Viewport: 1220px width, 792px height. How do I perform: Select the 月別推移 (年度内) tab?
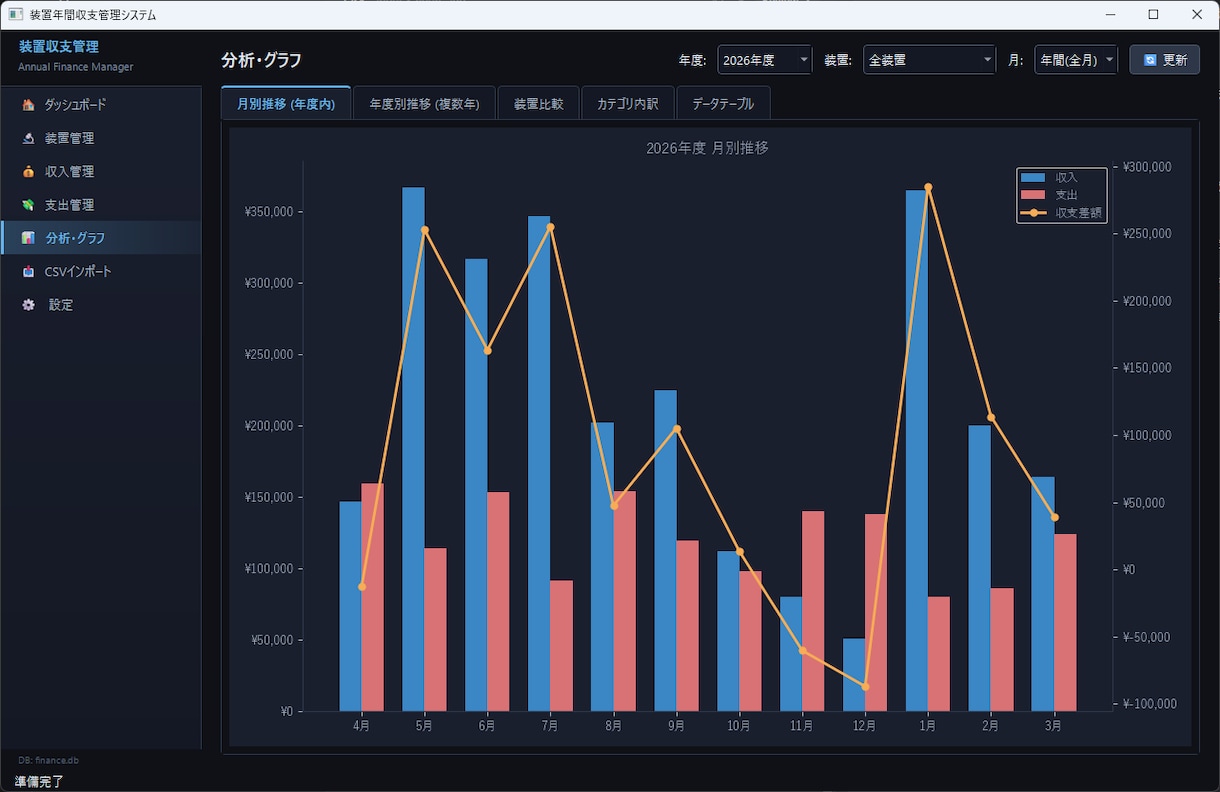click(286, 103)
